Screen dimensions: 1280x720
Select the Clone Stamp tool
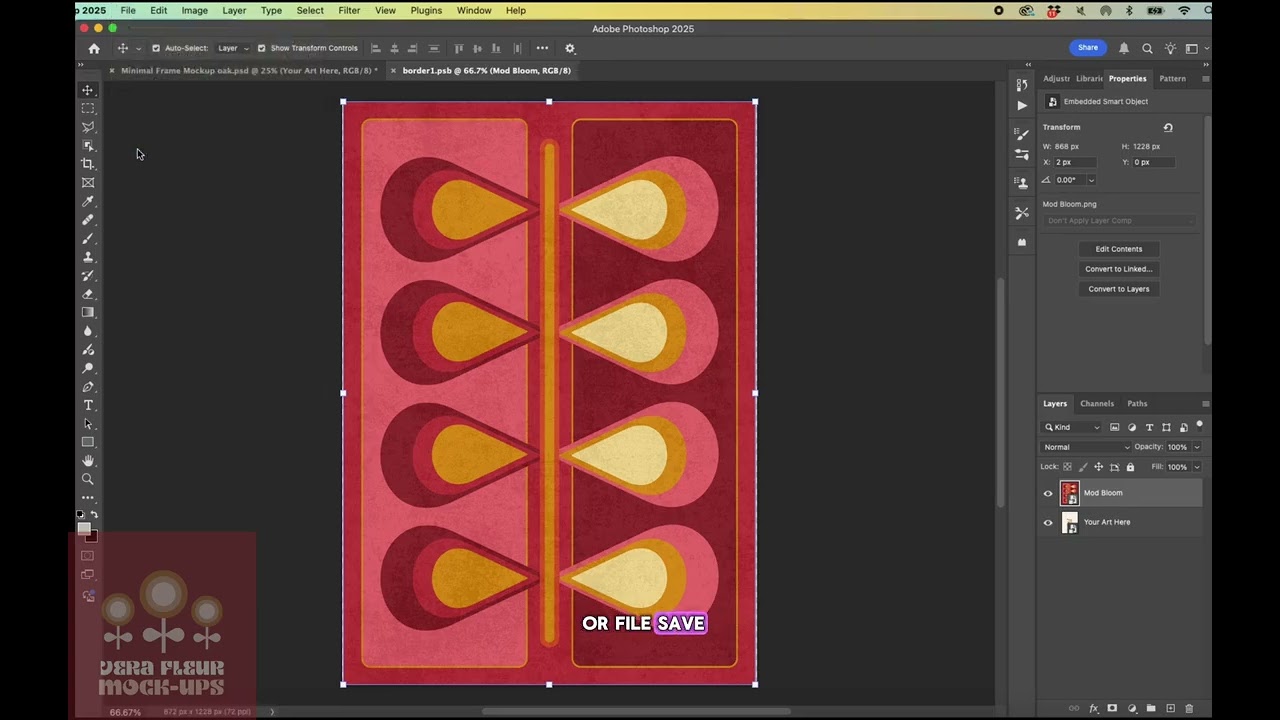(x=88, y=257)
